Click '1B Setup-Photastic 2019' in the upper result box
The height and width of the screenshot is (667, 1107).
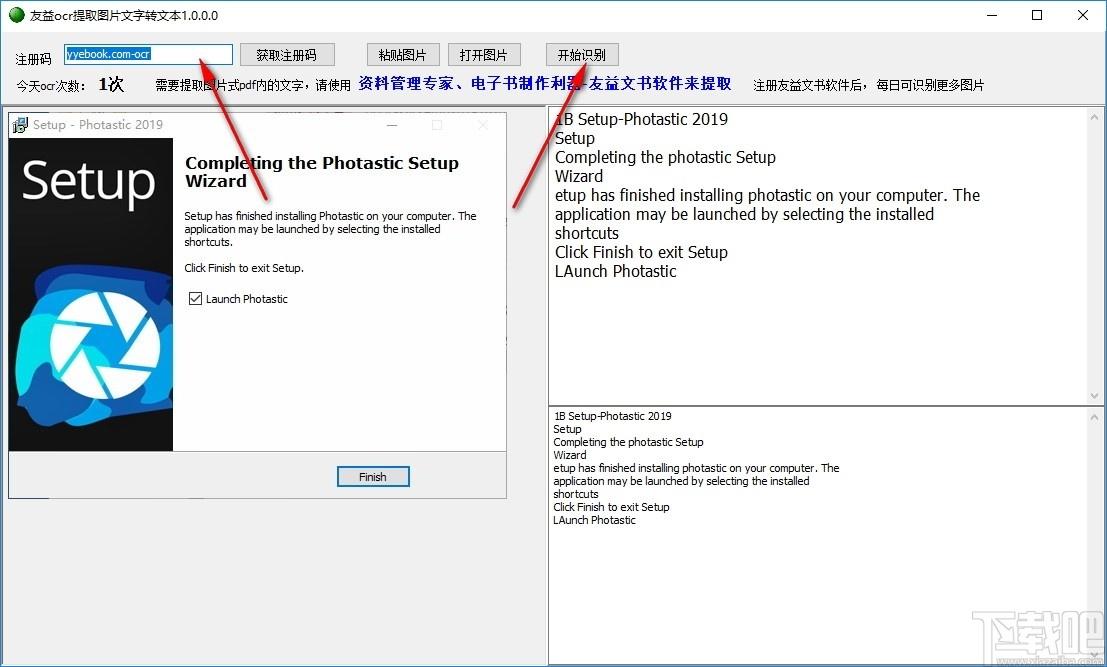coord(642,119)
